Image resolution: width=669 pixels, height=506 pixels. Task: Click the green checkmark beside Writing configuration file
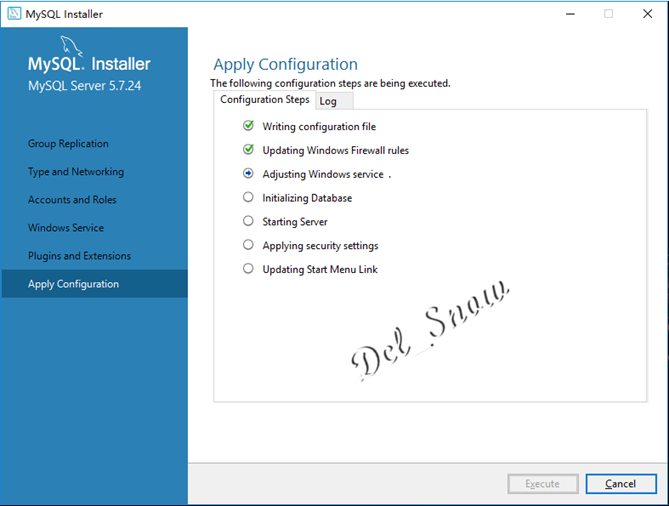click(x=248, y=125)
